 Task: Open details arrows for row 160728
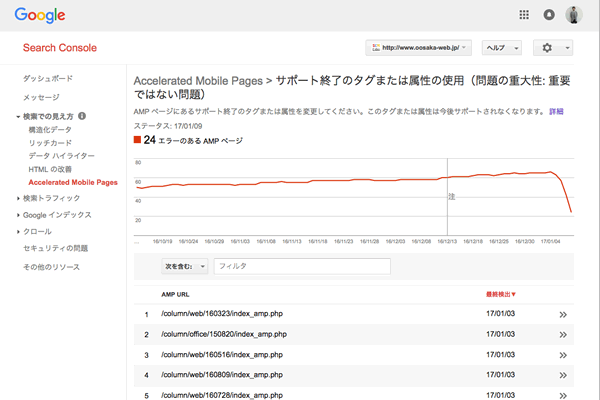click(562, 395)
